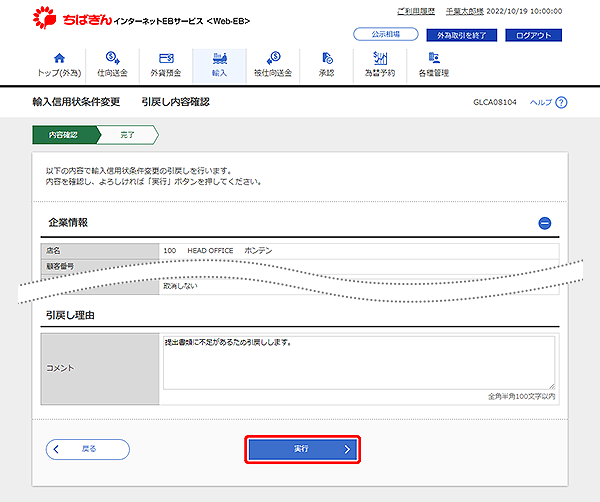Click the Chibagin flower logo

click(44, 18)
